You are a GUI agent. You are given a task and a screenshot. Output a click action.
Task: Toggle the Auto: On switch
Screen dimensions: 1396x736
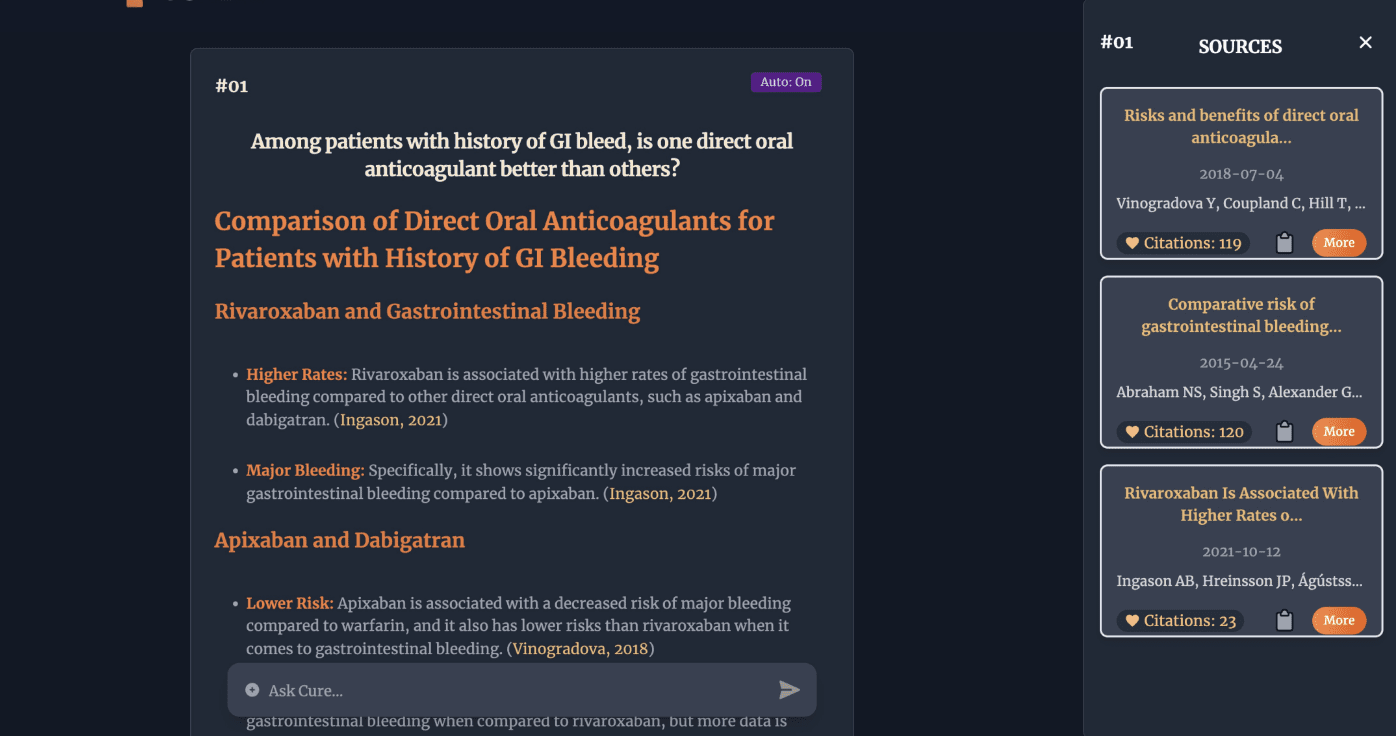pyautogui.click(x=786, y=82)
